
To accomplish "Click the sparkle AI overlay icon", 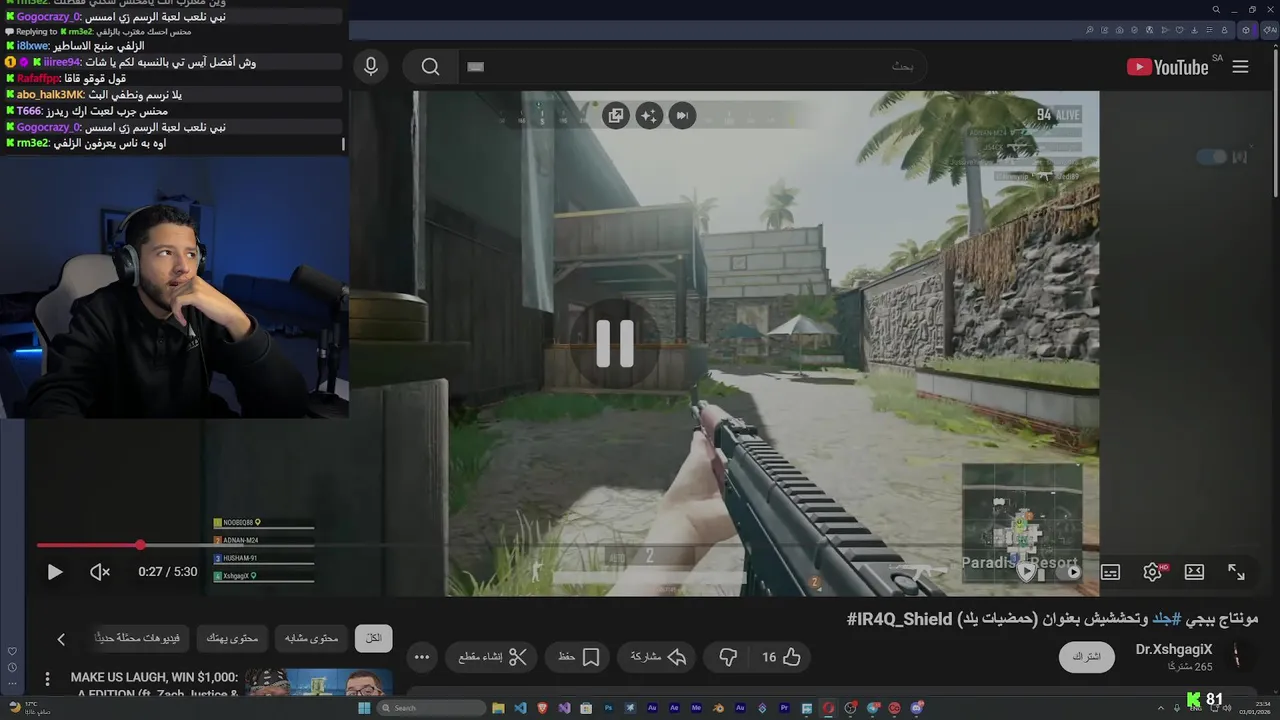I will [x=649, y=116].
